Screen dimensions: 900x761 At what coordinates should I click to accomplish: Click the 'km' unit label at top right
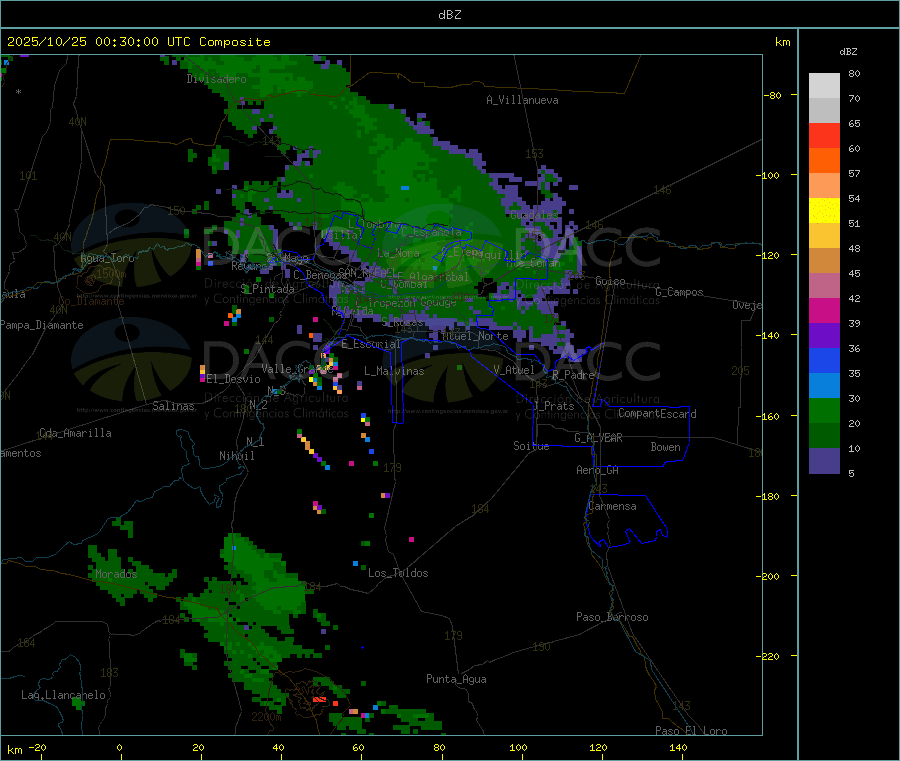coord(782,42)
